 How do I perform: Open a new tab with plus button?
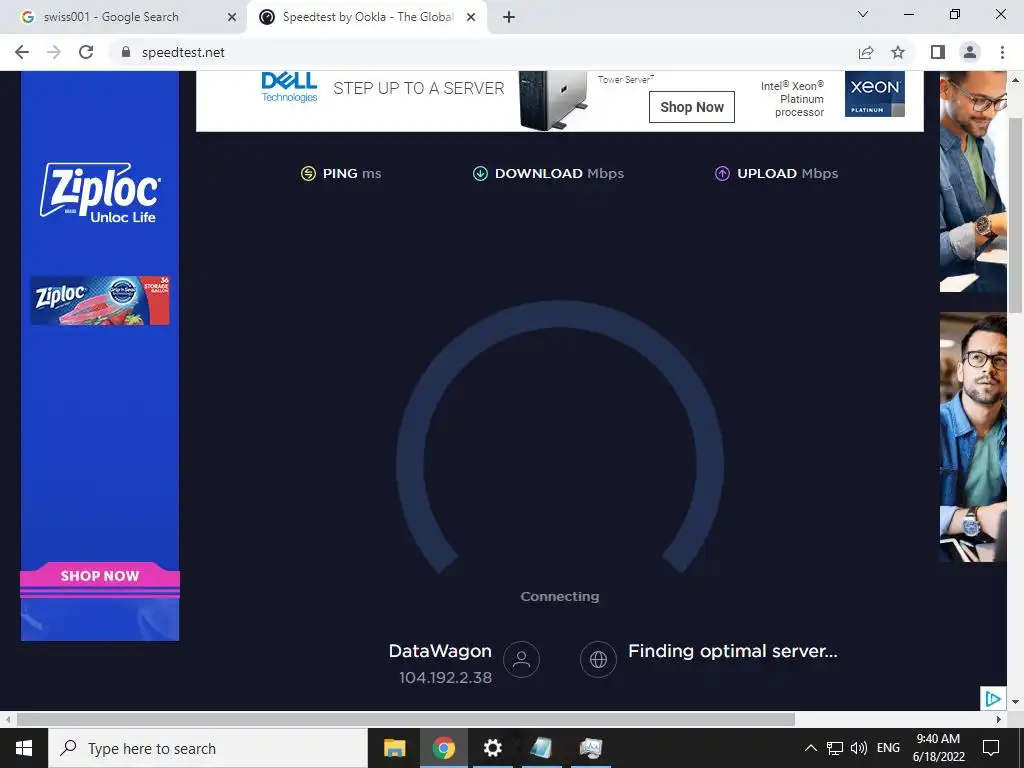pos(509,17)
